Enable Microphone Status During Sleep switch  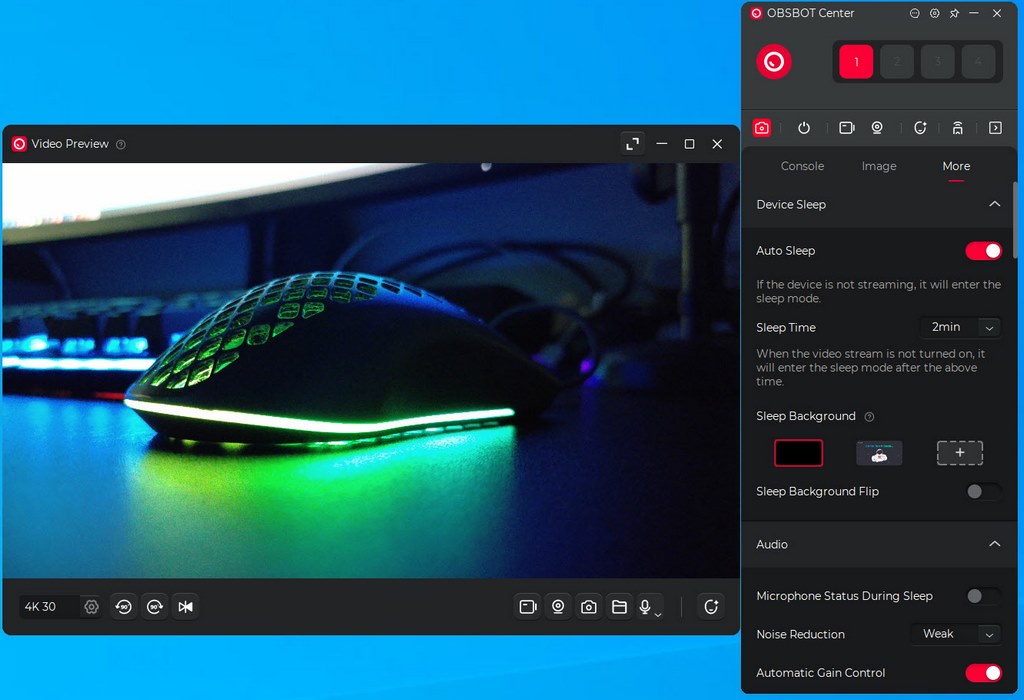[x=984, y=596]
